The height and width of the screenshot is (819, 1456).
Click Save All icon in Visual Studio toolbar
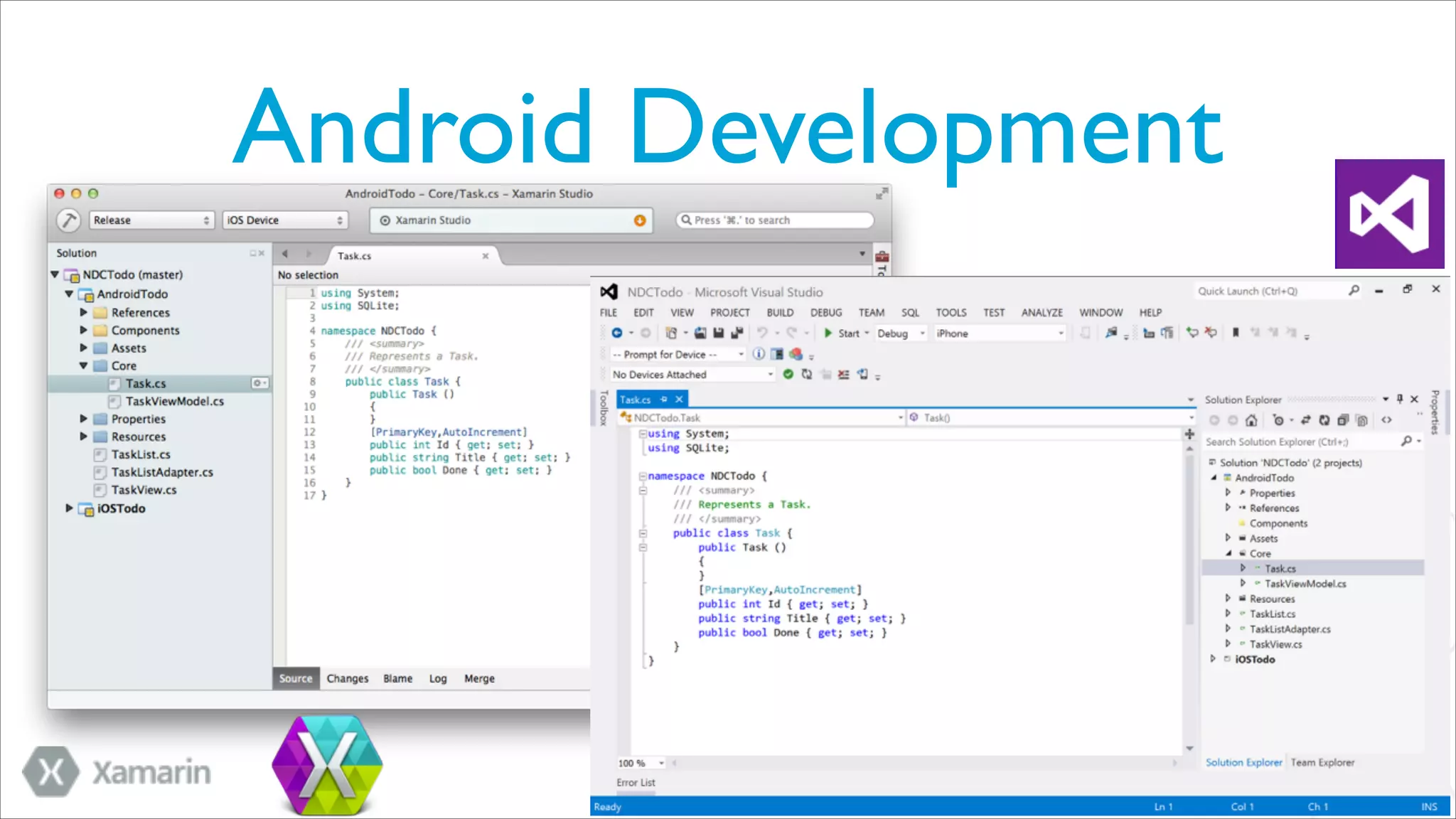pos(737,333)
